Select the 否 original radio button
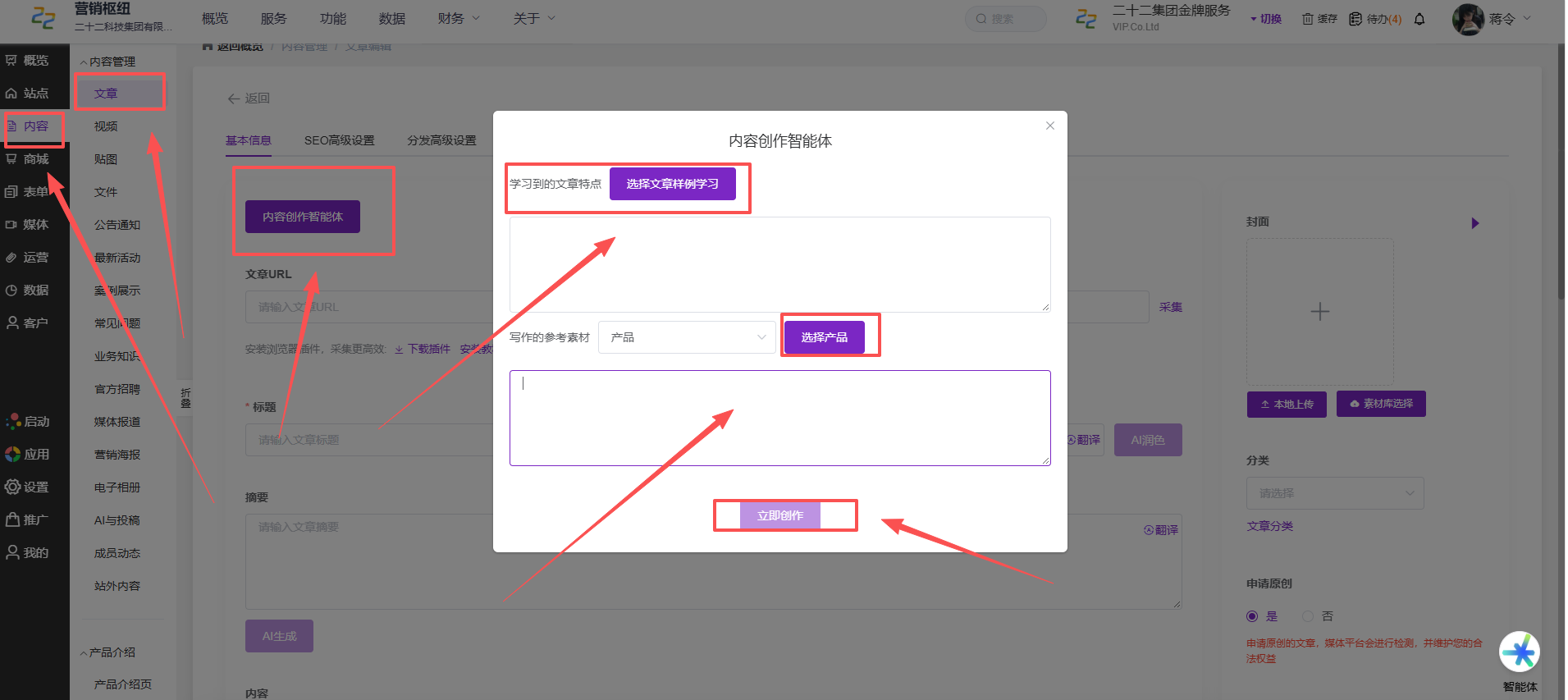Image resolution: width=1568 pixels, height=700 pixels. point(1308,616)
